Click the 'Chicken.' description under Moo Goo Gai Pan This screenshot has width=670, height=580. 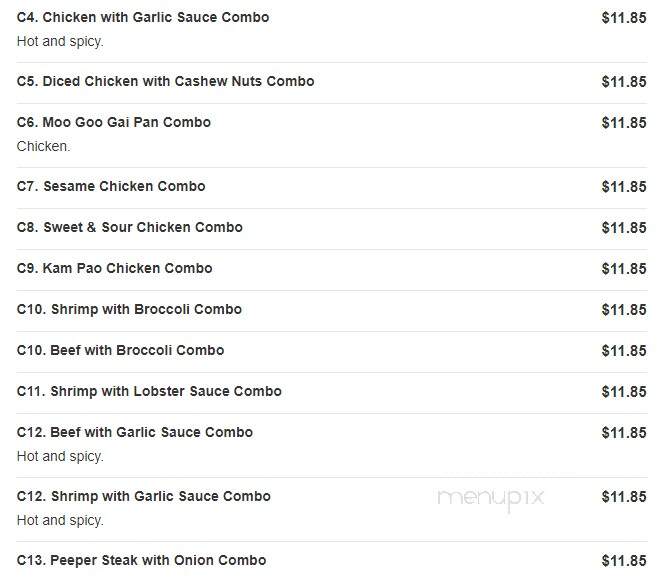tap(44, 147)
